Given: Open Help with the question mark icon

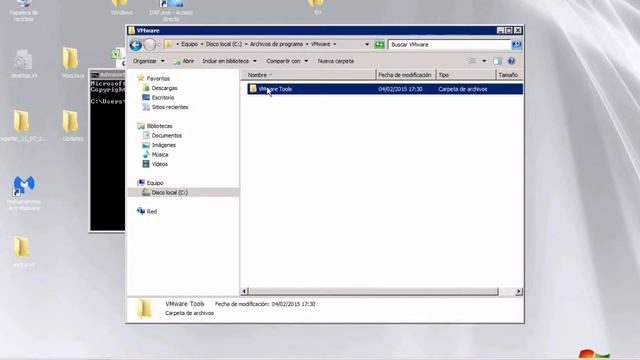Looking at the screenshot, I should (511, 61).
